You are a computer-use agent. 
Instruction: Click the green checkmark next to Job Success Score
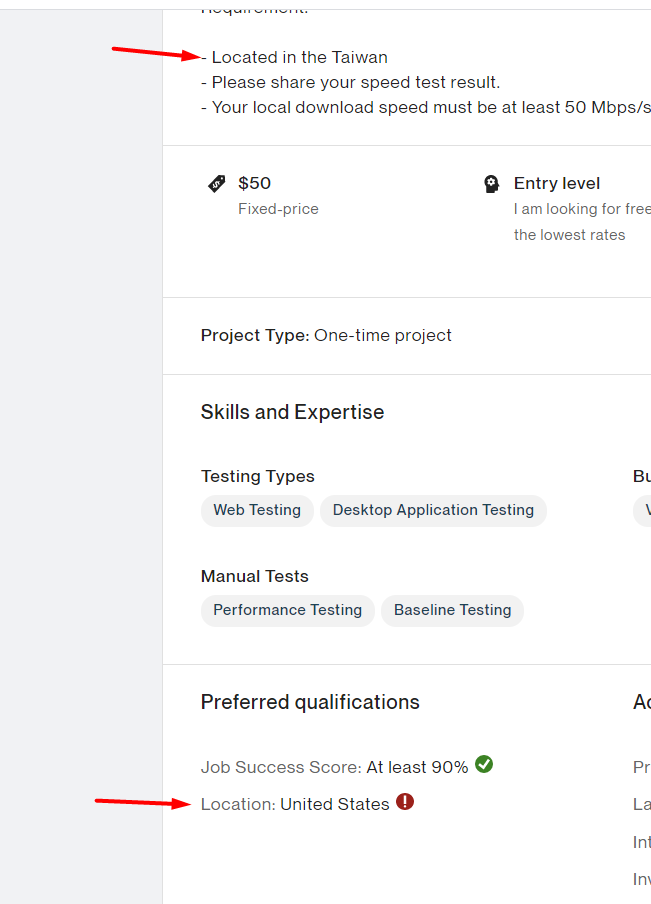(484, 764)
